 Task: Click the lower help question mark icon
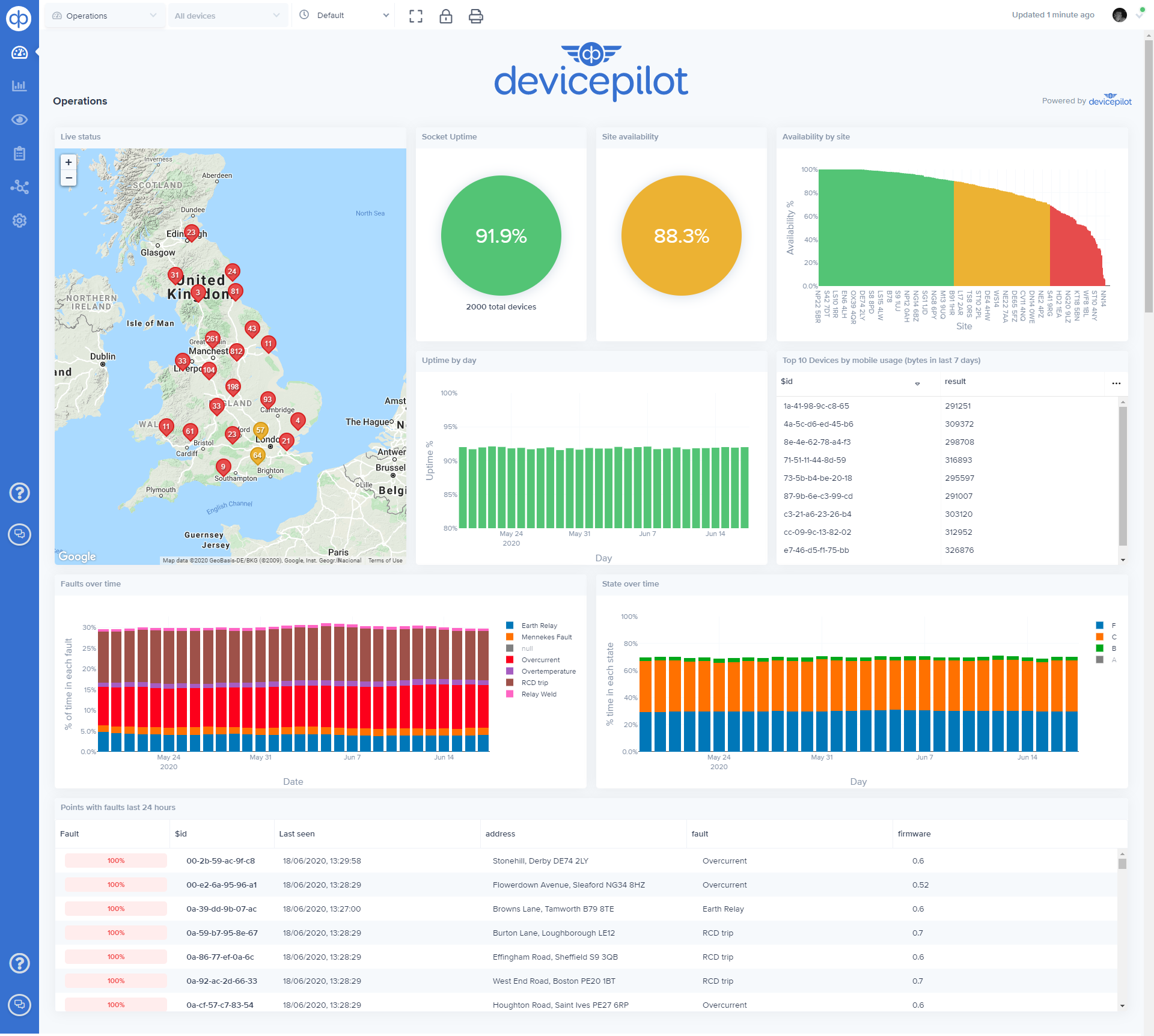19,963
